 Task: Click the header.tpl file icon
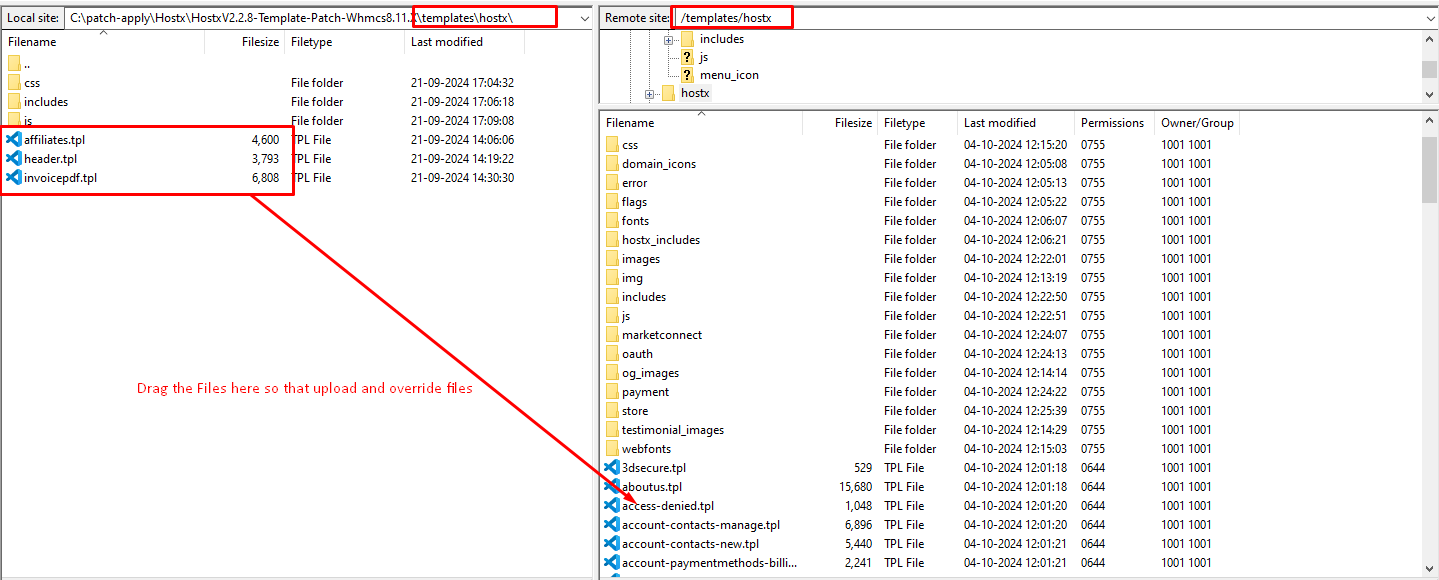(x=14, y=159)
